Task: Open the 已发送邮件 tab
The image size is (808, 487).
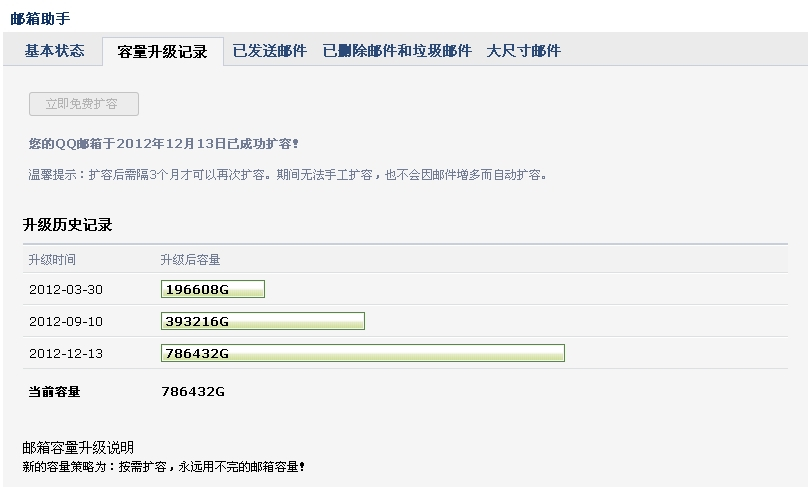Action: (269, 51)
